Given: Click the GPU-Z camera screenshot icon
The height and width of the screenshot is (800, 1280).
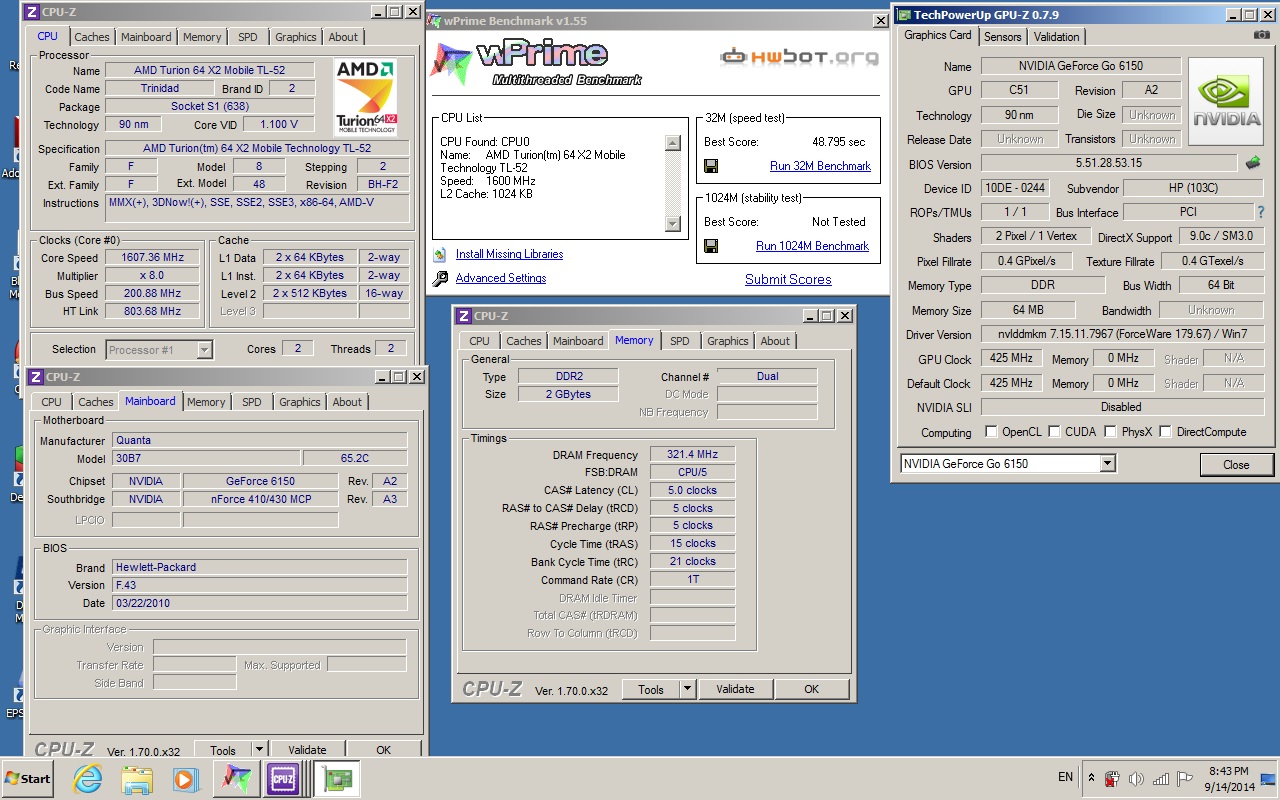Looking at the screenshot, I should (1262, 35).
